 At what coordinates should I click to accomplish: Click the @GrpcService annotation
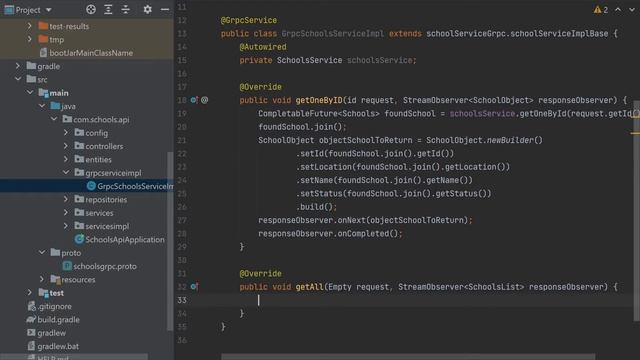[x=249, y=20]
